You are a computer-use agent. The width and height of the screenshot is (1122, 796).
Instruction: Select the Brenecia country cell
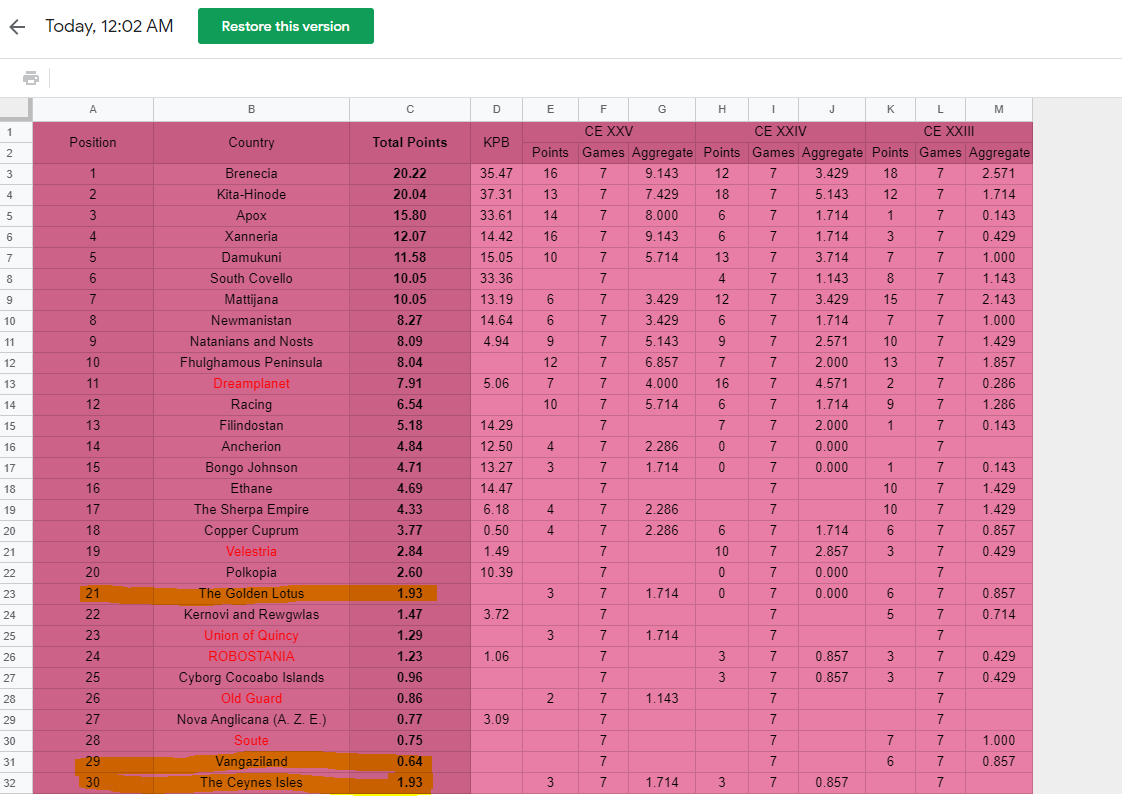[251, 174]
